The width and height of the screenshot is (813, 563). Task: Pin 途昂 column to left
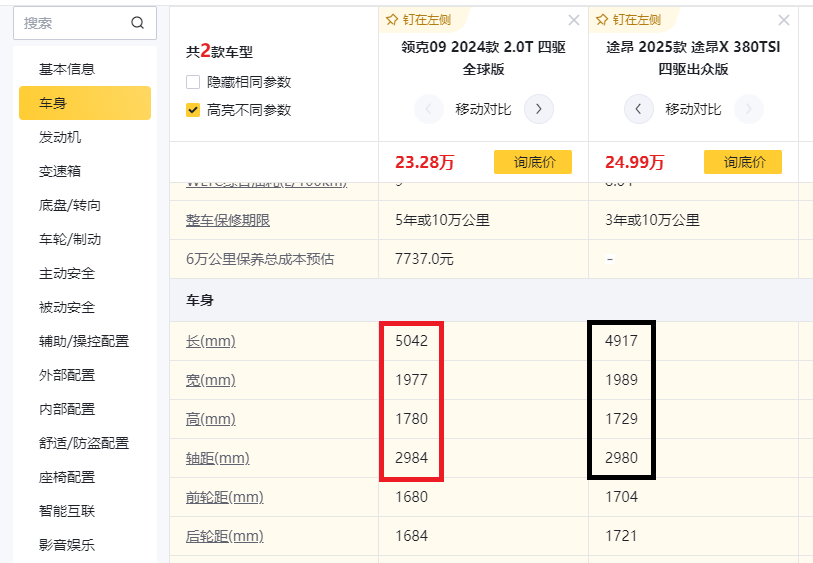tap(628, 20)
